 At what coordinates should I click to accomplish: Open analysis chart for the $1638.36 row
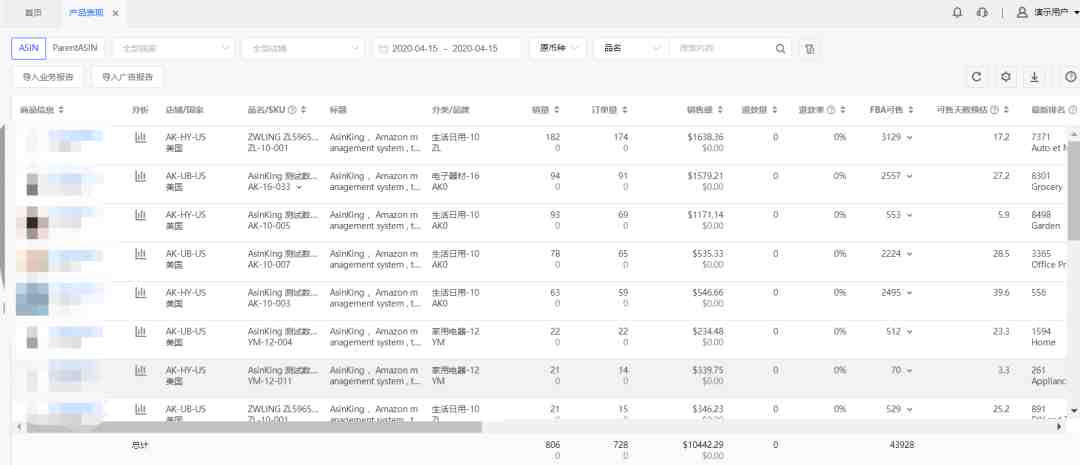point(141,138)
